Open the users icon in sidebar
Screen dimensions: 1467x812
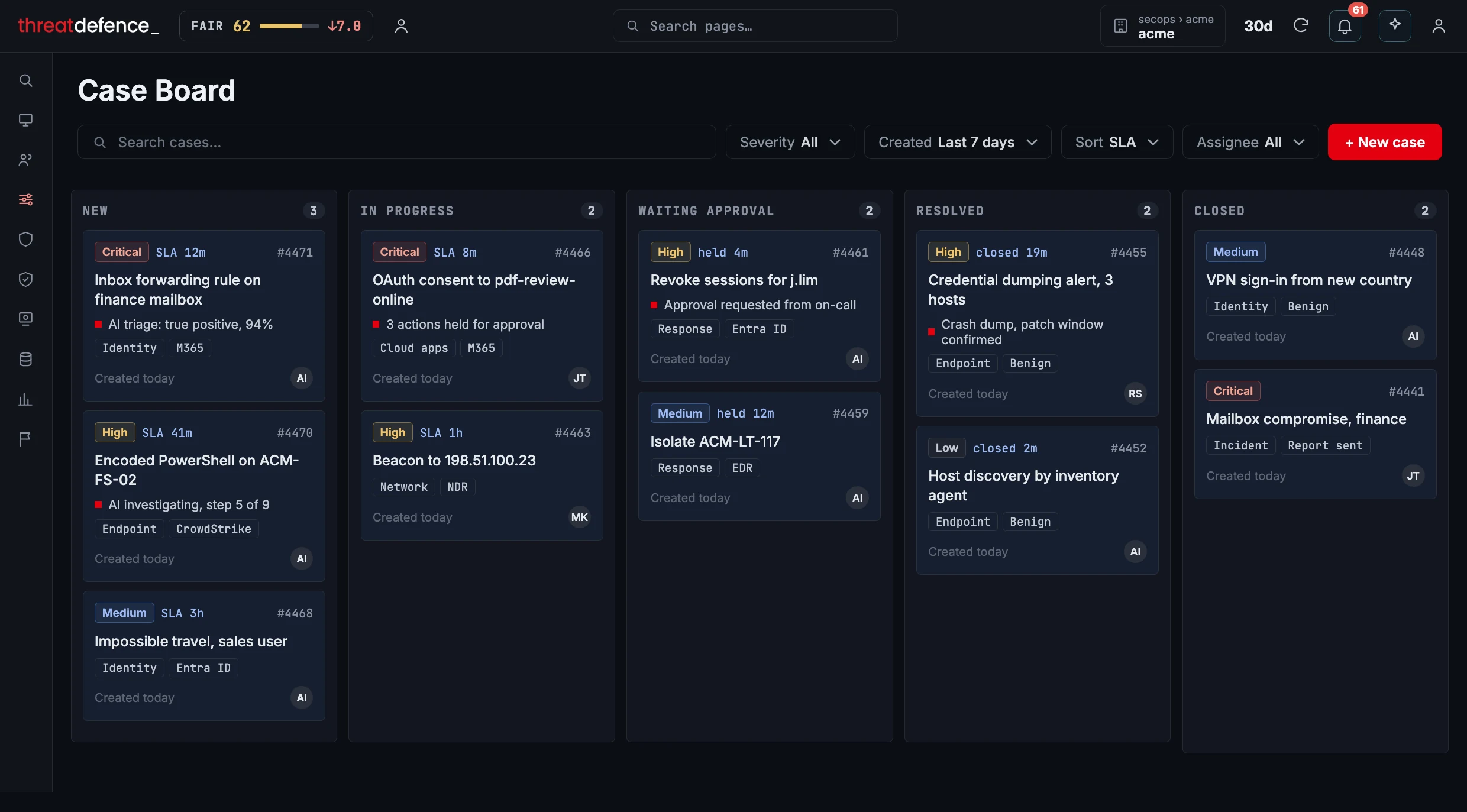pyautogui.click(x=25, y=160)
